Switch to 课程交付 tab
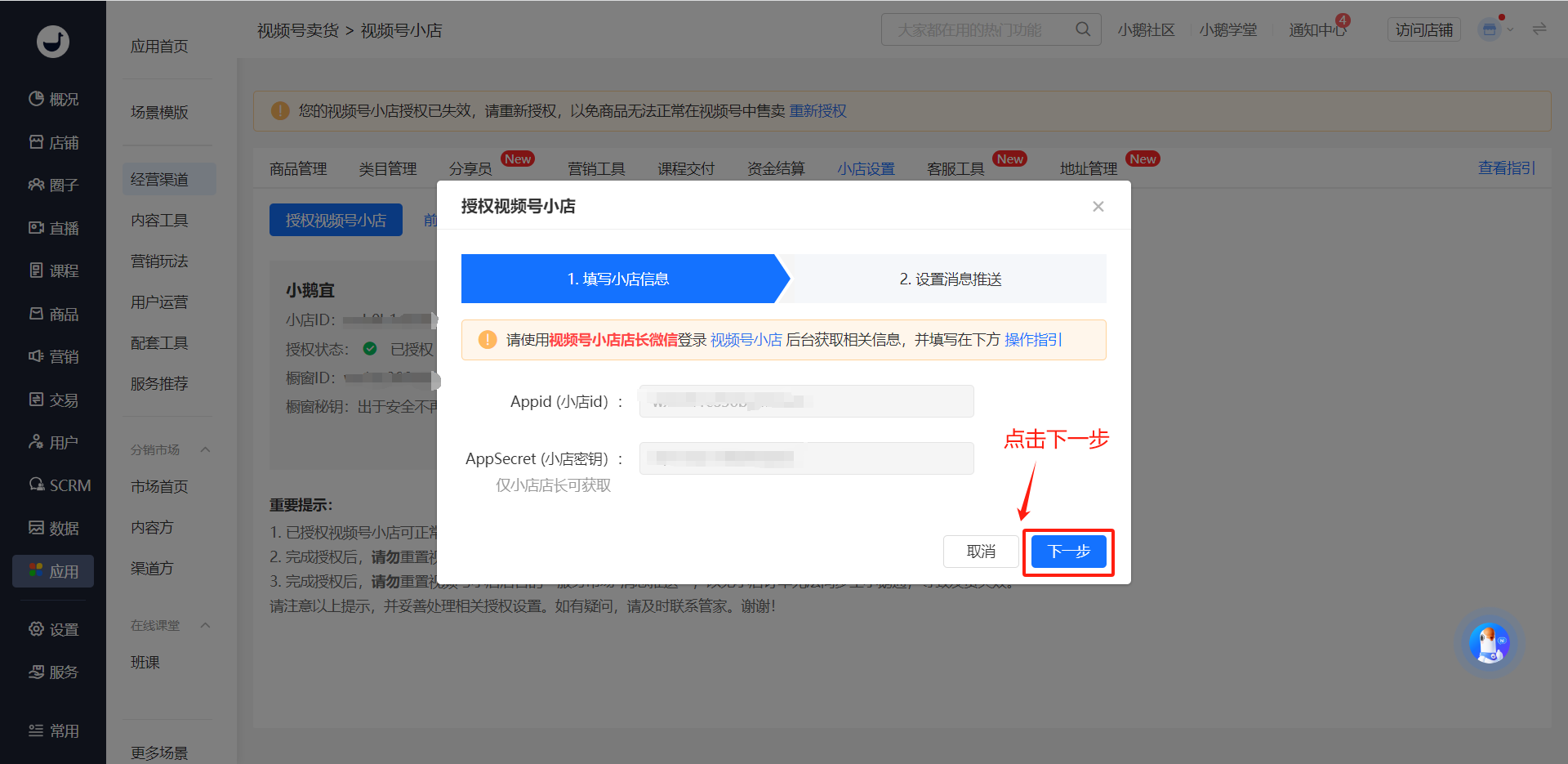Image resolution: width=1568 pixels, height=764 pixels. (686, 168)
